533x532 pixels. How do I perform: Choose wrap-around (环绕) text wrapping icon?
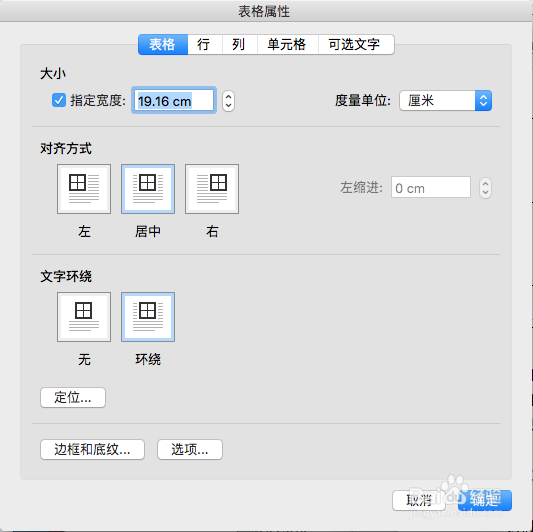point(148,317)
